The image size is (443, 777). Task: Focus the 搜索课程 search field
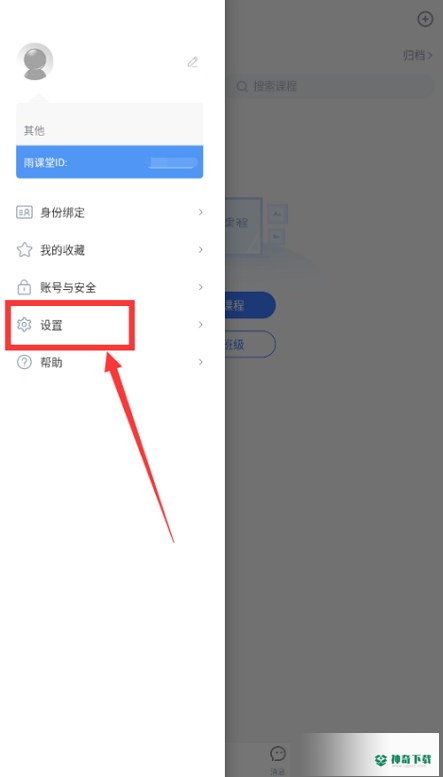[x=332, y=86]
